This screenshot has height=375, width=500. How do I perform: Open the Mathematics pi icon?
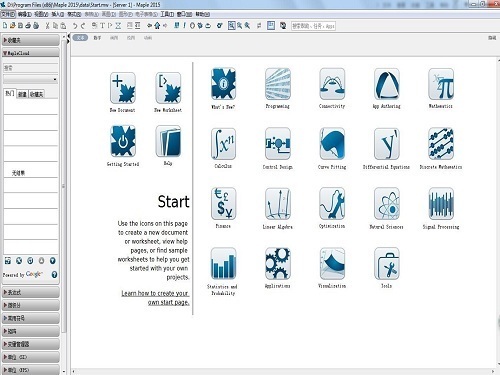441,84
